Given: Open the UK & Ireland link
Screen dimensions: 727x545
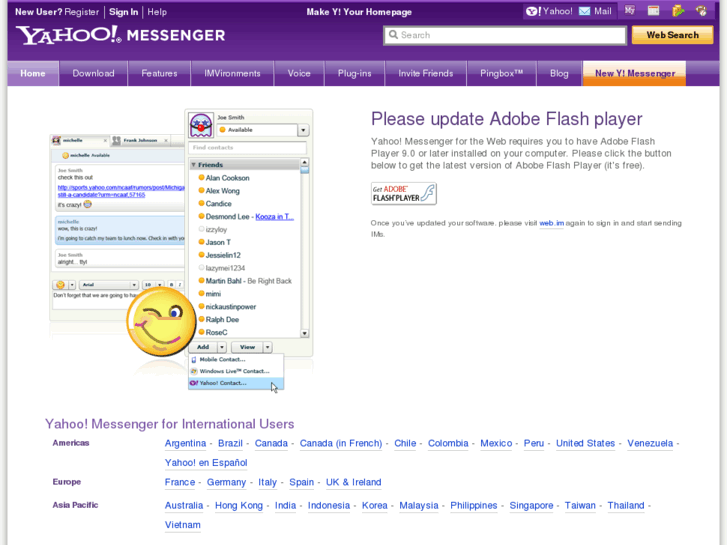Looking at the screenshot, I should pyautogui.click(x=353, y=482).
